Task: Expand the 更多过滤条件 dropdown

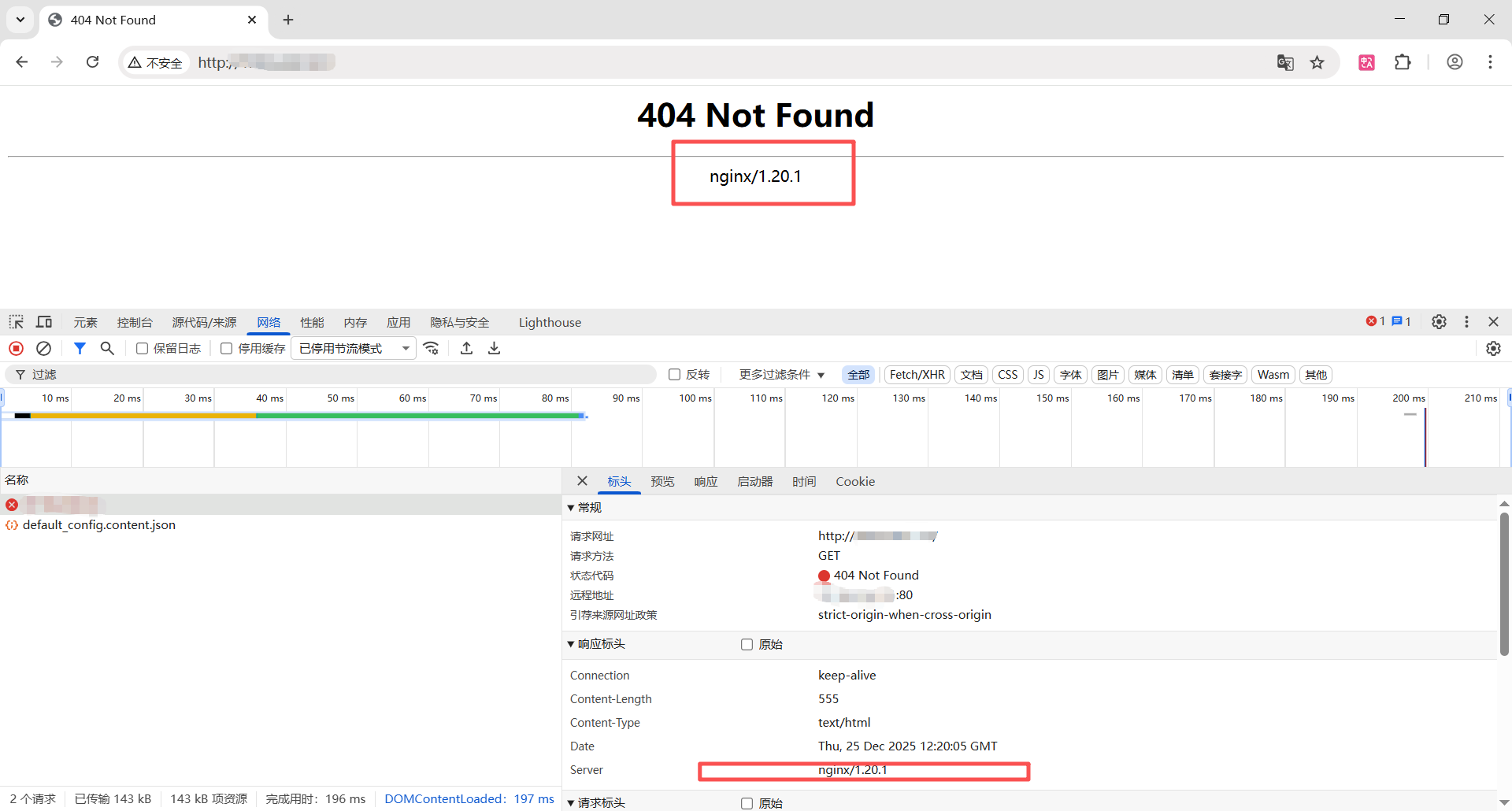Action: 781,375
